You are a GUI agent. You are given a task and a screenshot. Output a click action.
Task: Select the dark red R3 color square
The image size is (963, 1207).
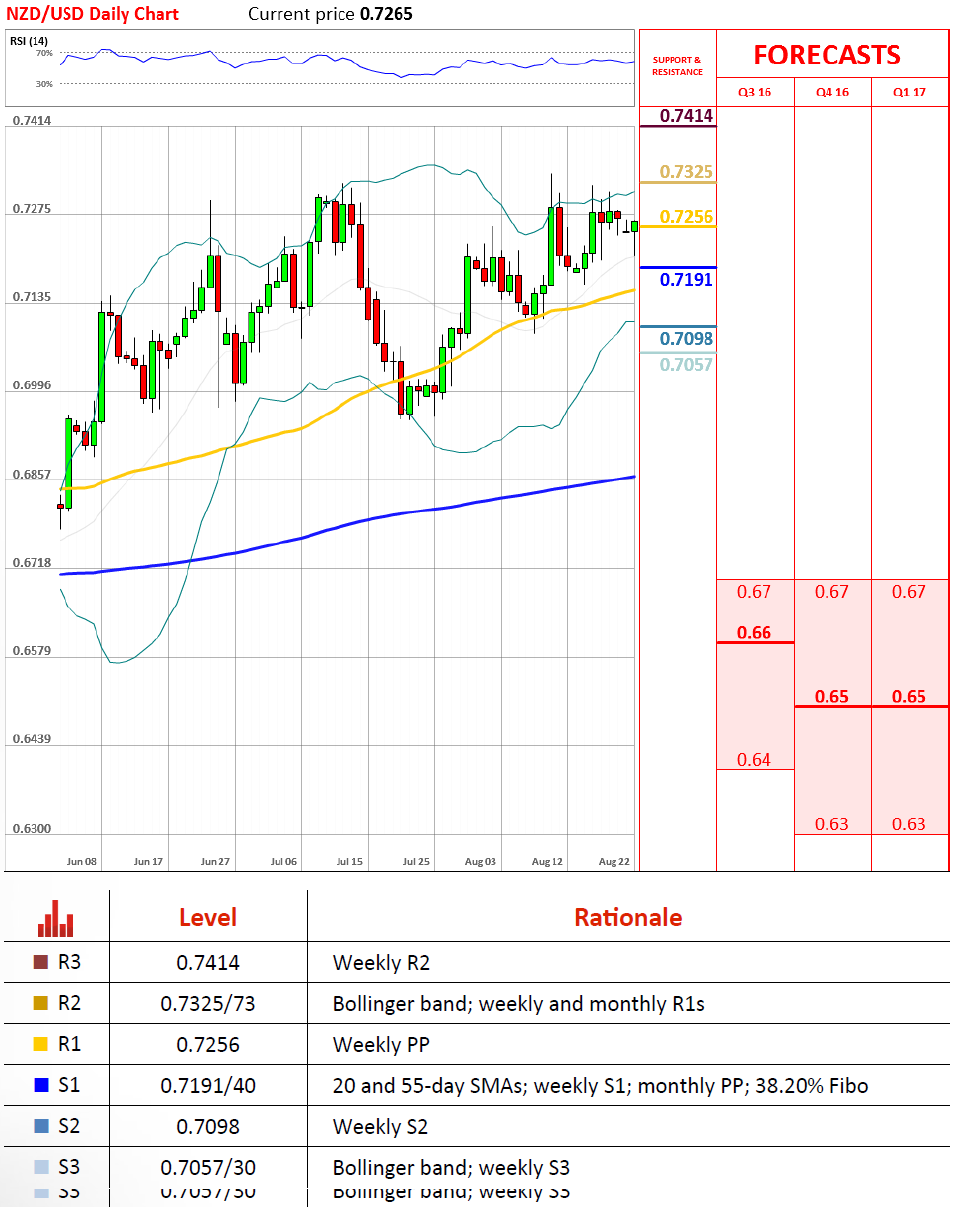41,963
